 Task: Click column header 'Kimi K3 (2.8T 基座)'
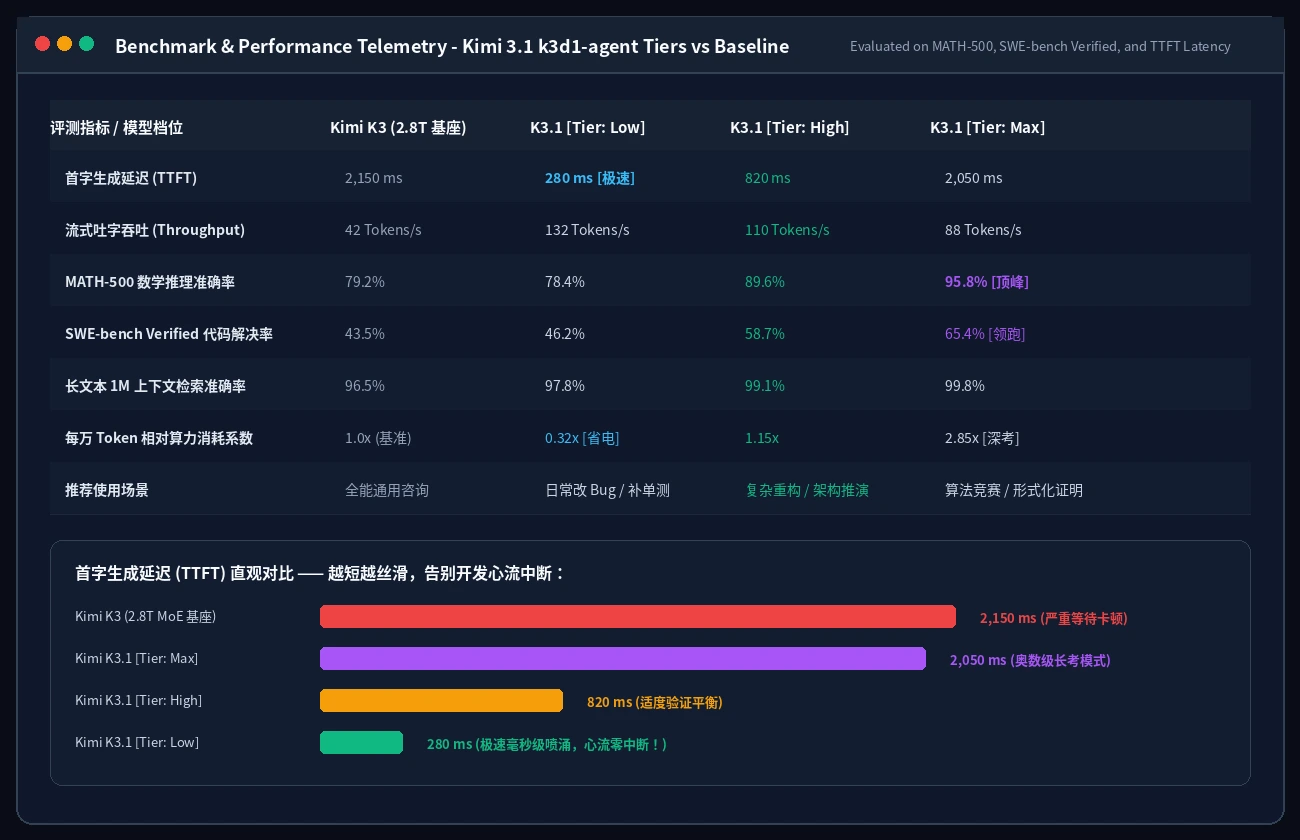click(x=398, y=127)
